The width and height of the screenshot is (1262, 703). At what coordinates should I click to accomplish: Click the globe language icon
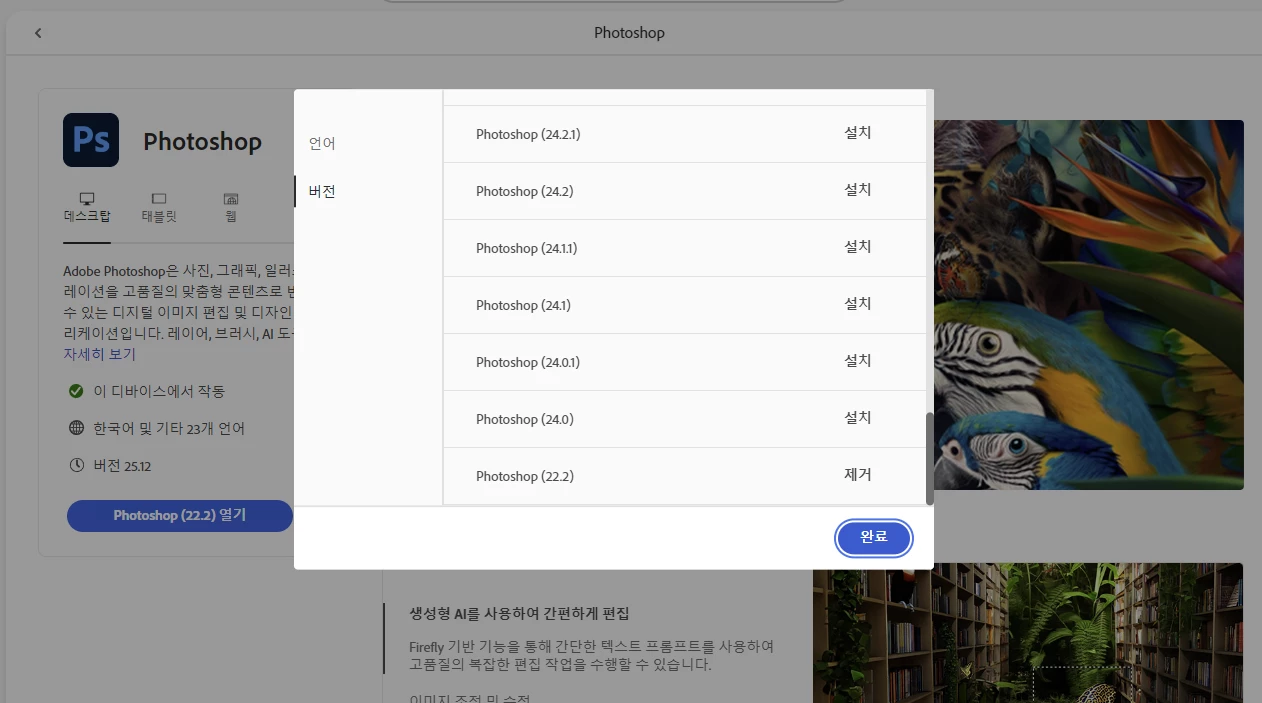click(x=76, y=428)
